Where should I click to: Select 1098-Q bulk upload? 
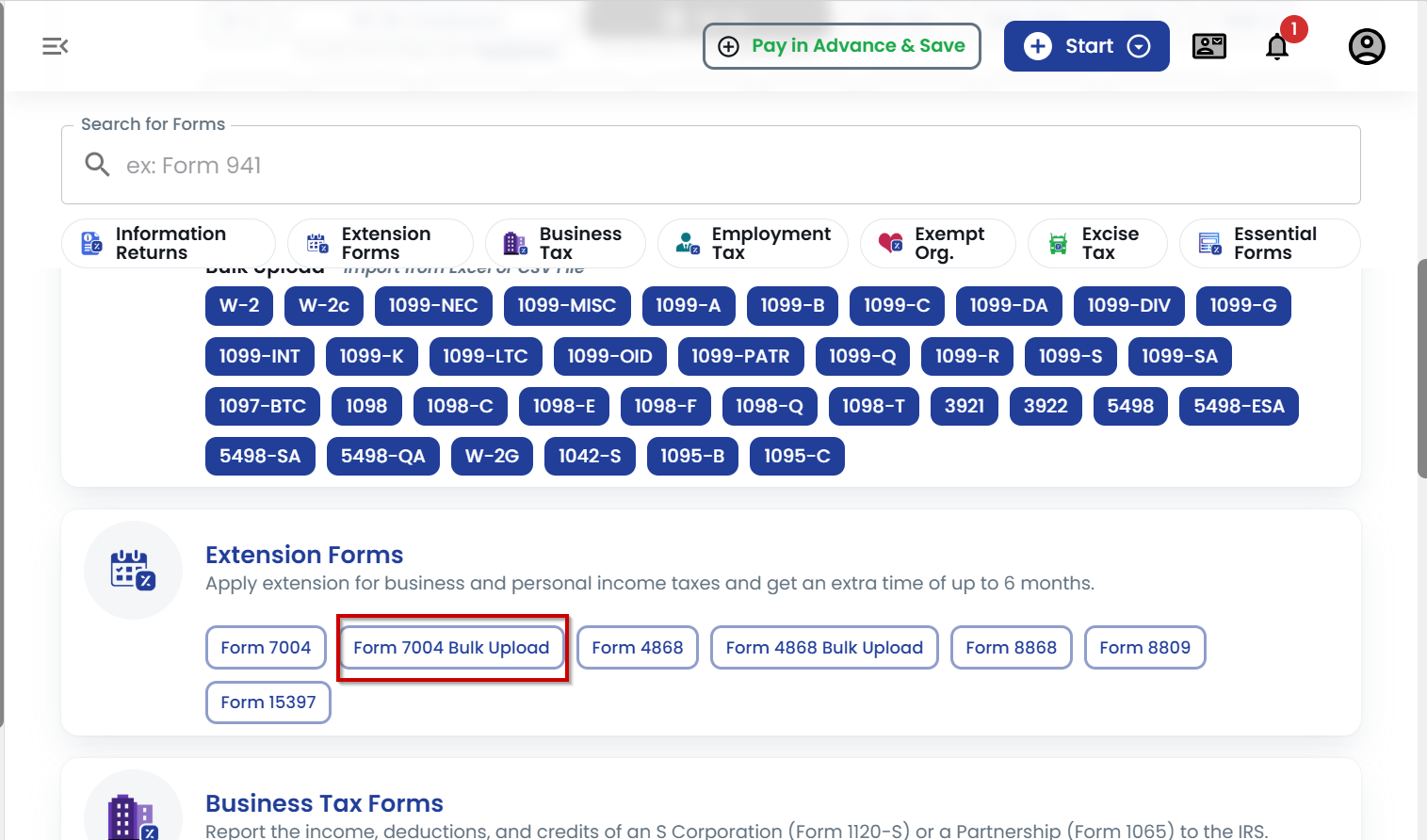click(770, 406)
